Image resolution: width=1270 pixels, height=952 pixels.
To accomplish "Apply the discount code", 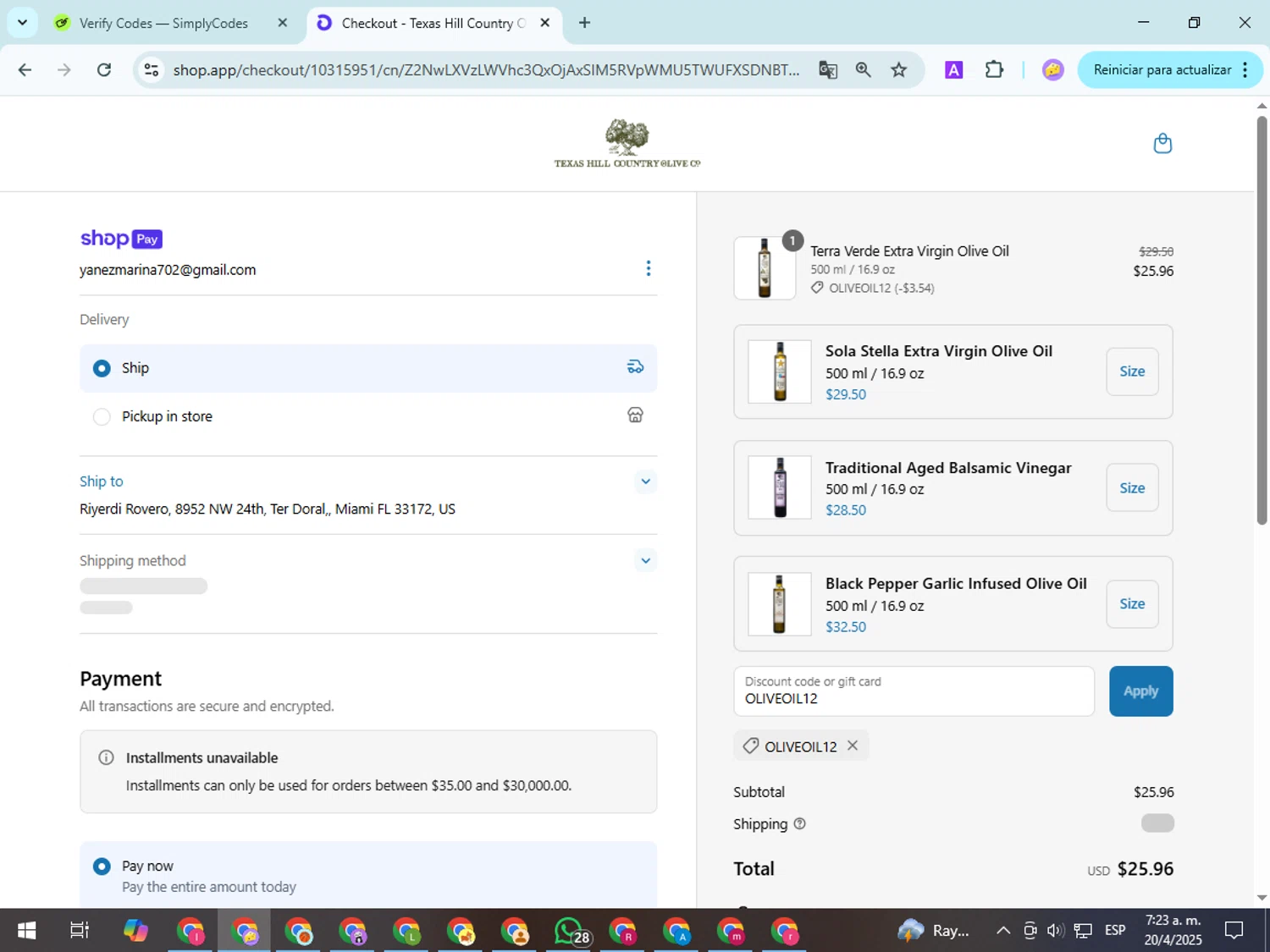I will click(x=1140, y=691).
